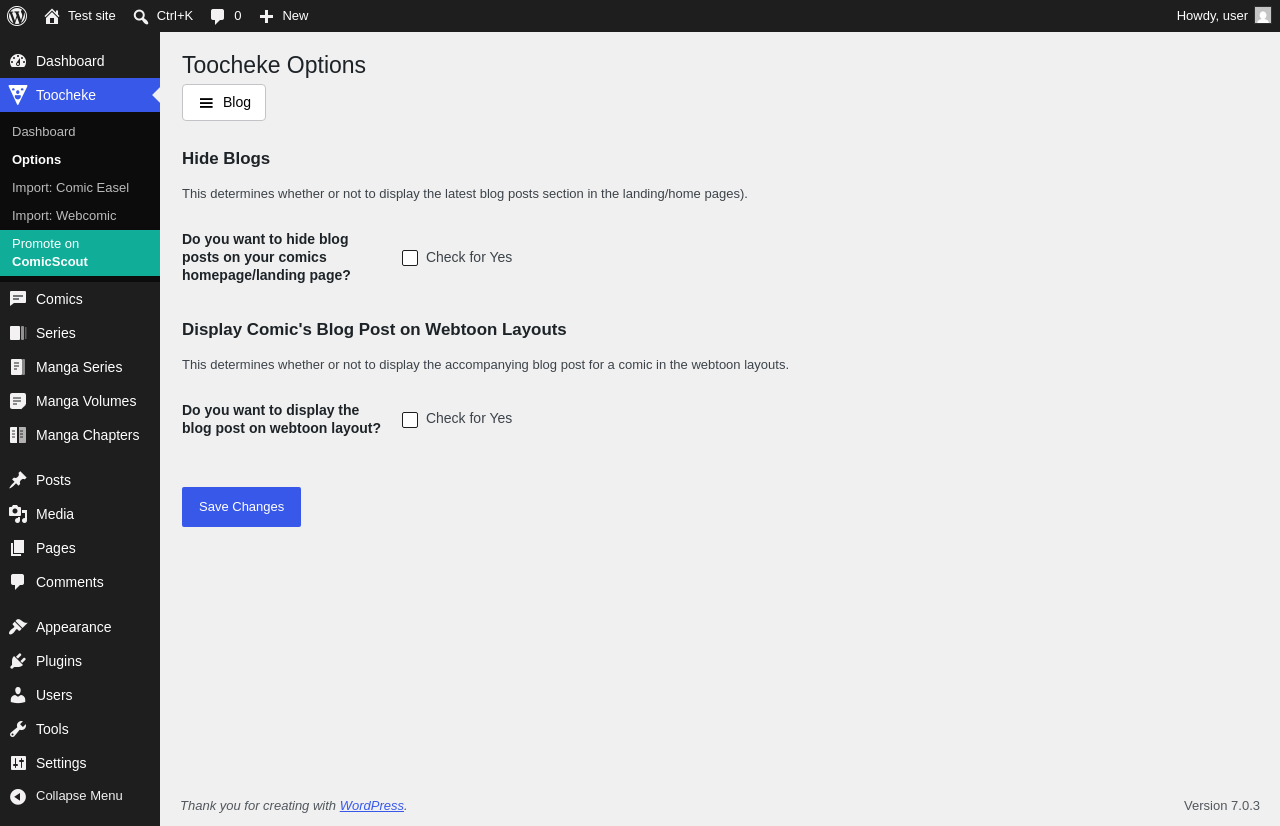Open the Comics menu icon
Viewport: 1280px width, 826px height.
click(x=18, y=299)
